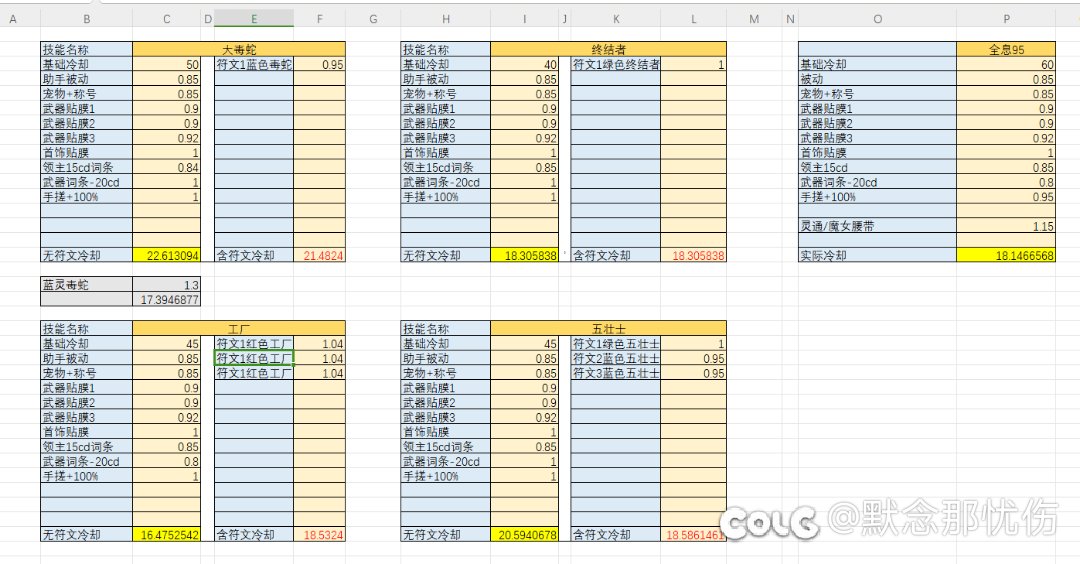
Task: Select column A header
Action: (x=12, y=19)
